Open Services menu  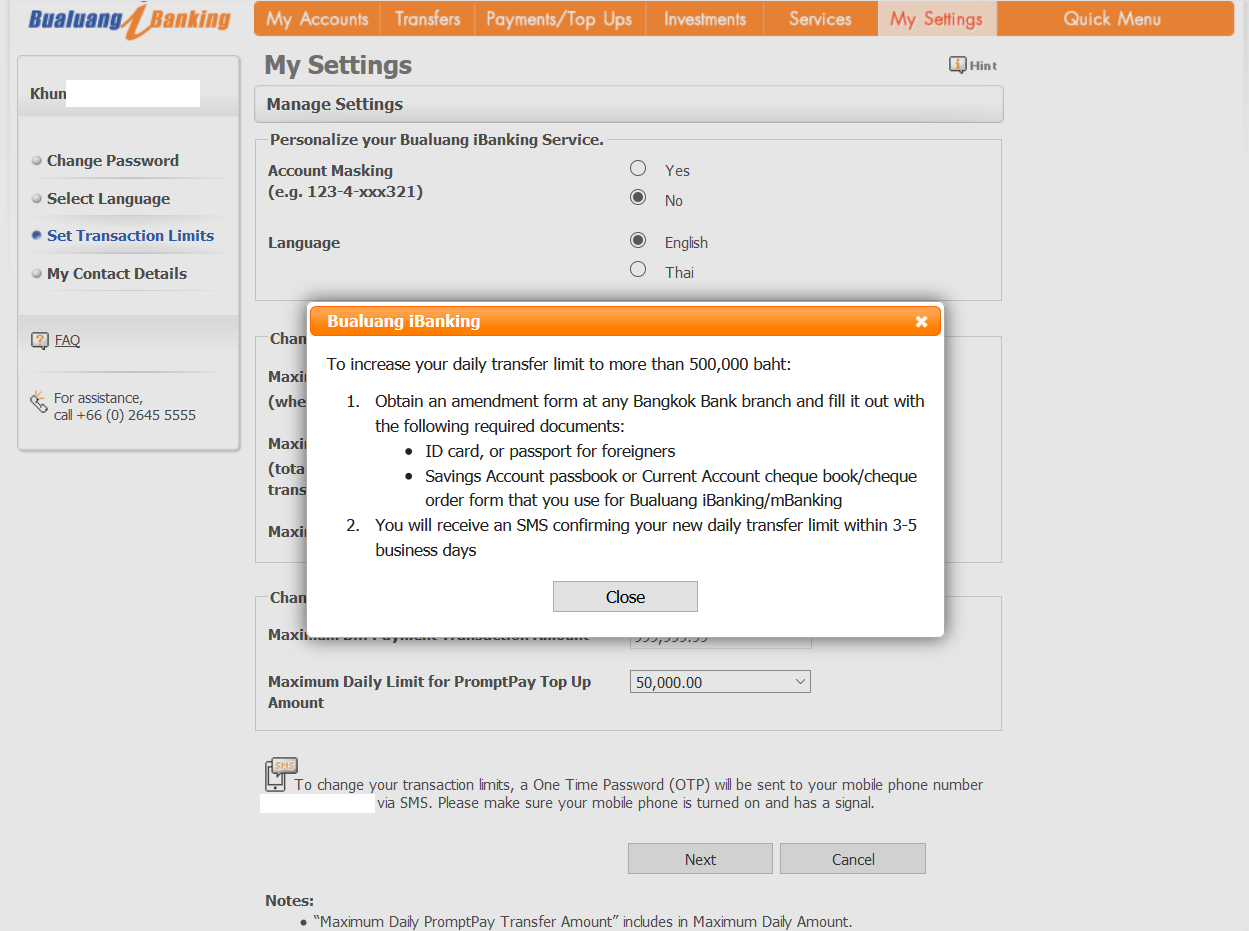click(x=820, y=19)
